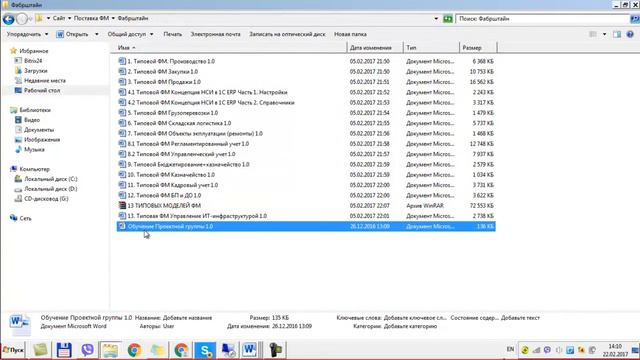Screen dimensions: 640x360
Task: Go back with the Back arrow button
Action: pyautogui.click(x=8, y=19)
